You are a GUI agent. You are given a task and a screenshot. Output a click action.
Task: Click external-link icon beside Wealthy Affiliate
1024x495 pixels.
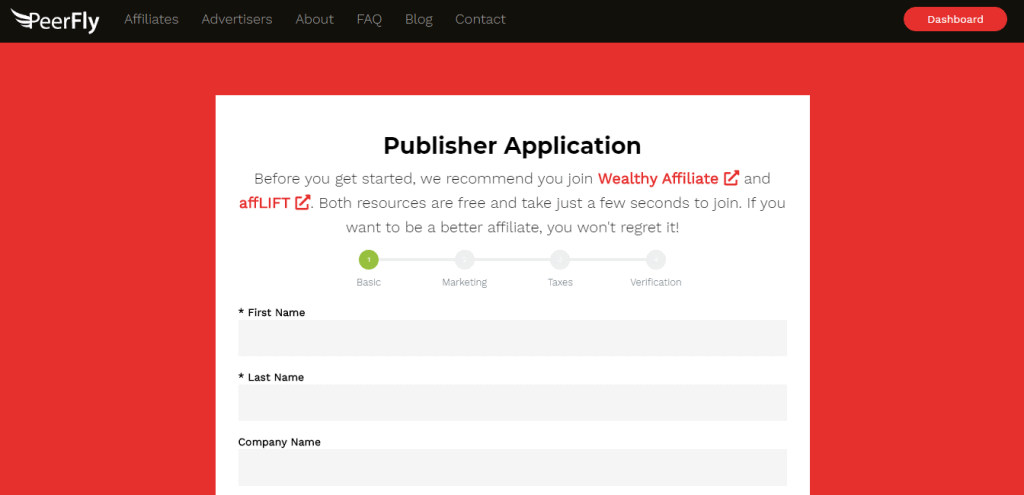click(x=731, y=178)
